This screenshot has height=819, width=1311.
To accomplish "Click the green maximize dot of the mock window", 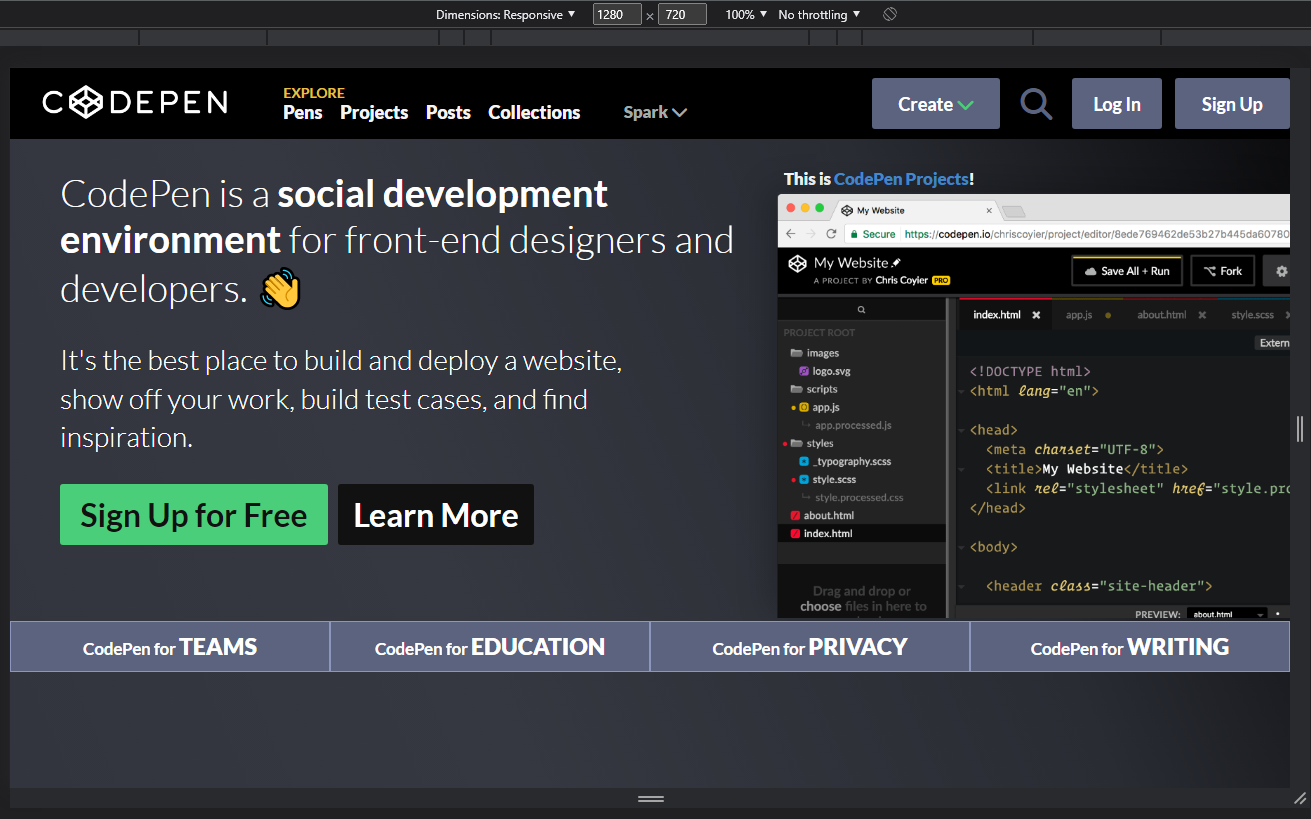I will coord(820,208).
